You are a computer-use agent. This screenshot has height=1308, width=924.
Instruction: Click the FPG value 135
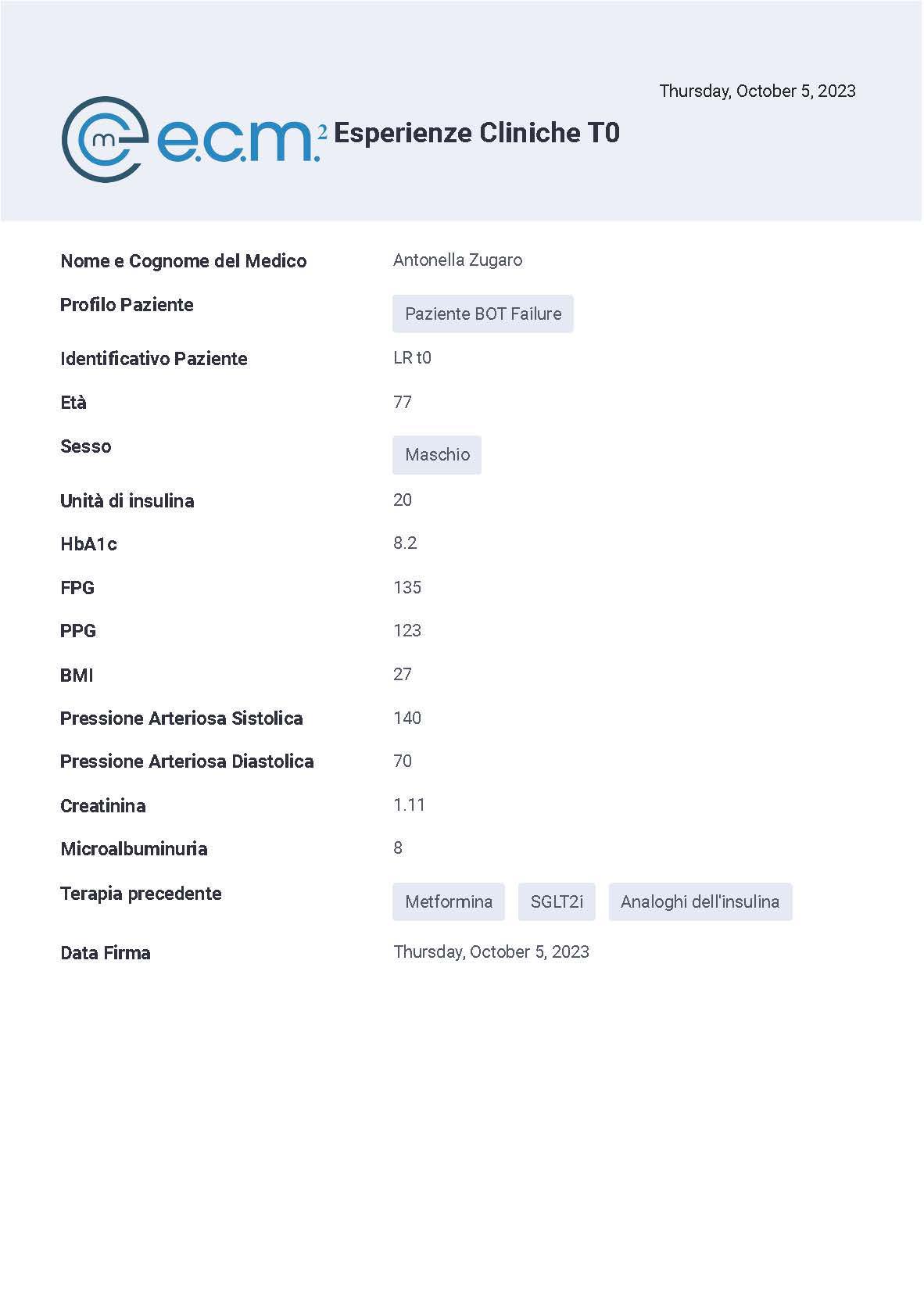407,587
